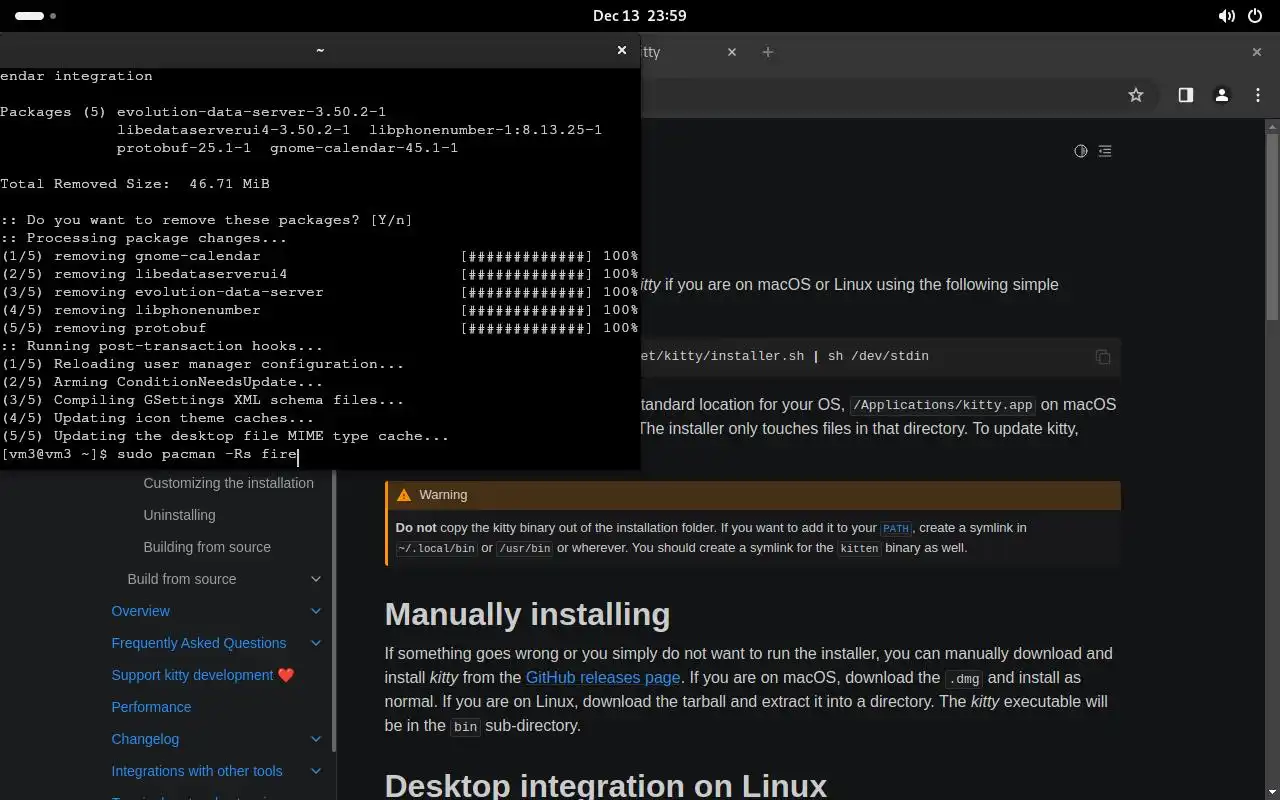The image size is (1280, 800).
Task: Open the browser profile menu
Action: [x=1221, y=95]
